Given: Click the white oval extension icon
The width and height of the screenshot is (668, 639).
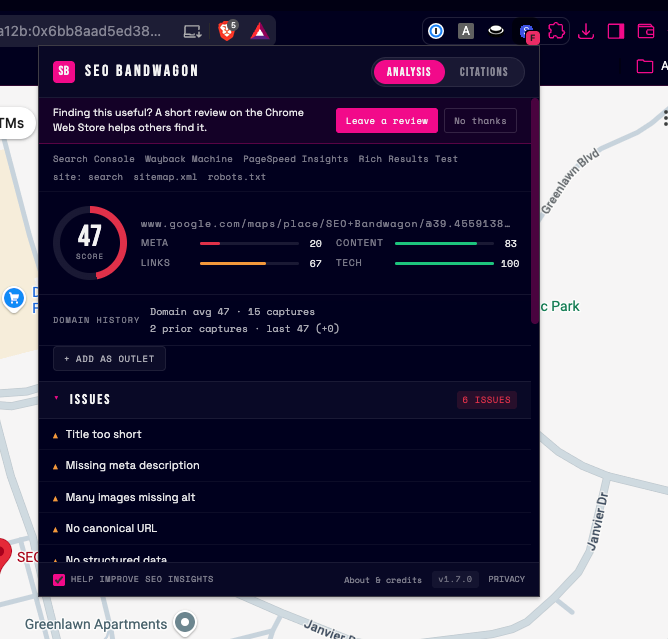Looking at the screenshot, I should pyautogui.click(x=495, y=31).
